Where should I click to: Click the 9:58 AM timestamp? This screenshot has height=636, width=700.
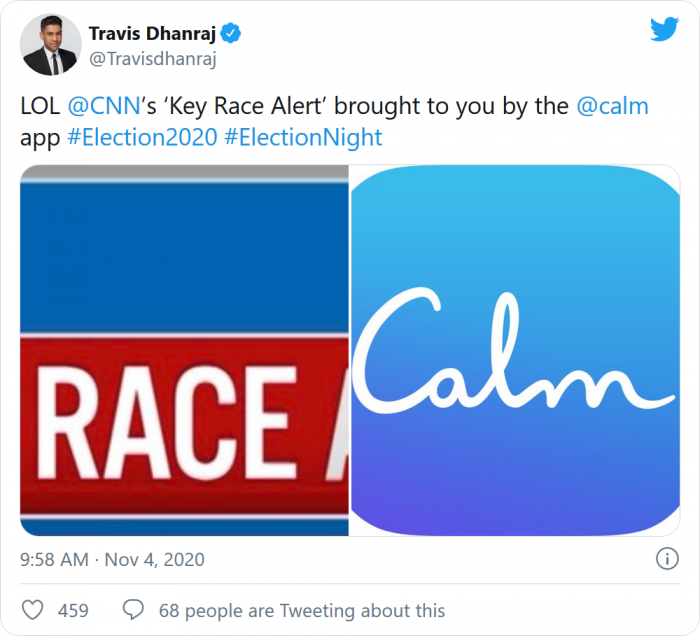coord(53,558)
